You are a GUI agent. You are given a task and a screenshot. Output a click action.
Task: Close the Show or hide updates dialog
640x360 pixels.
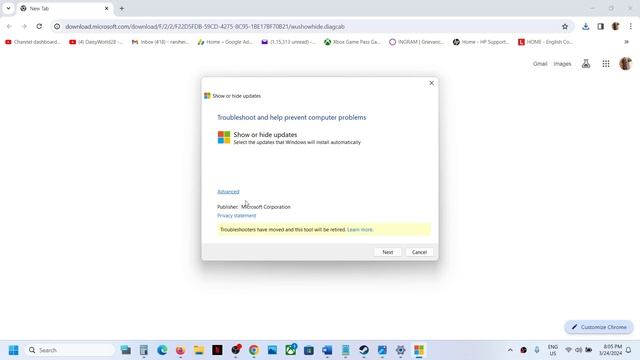click(431, 83)
